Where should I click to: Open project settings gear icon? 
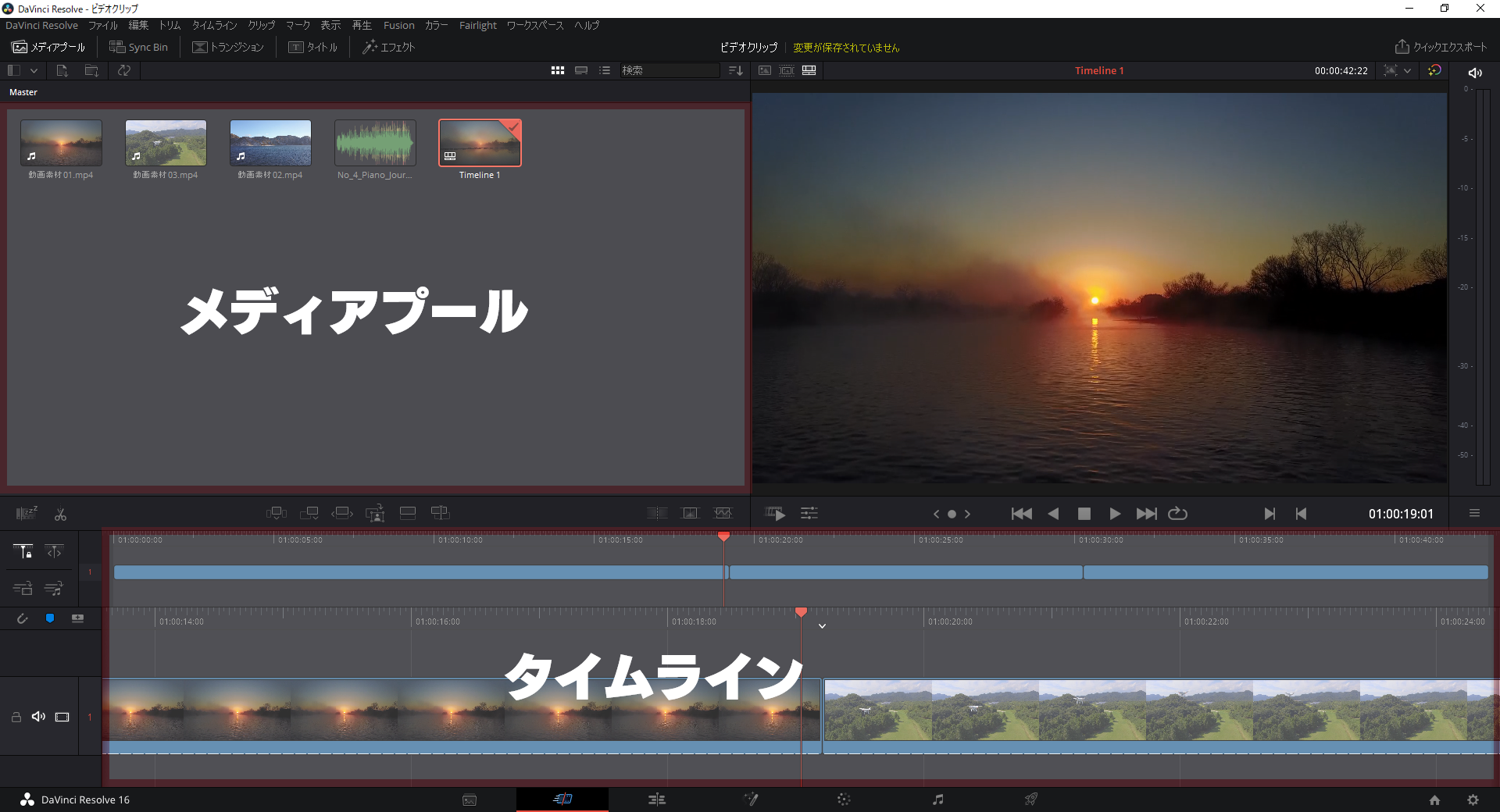click(x=1473, y=800)
